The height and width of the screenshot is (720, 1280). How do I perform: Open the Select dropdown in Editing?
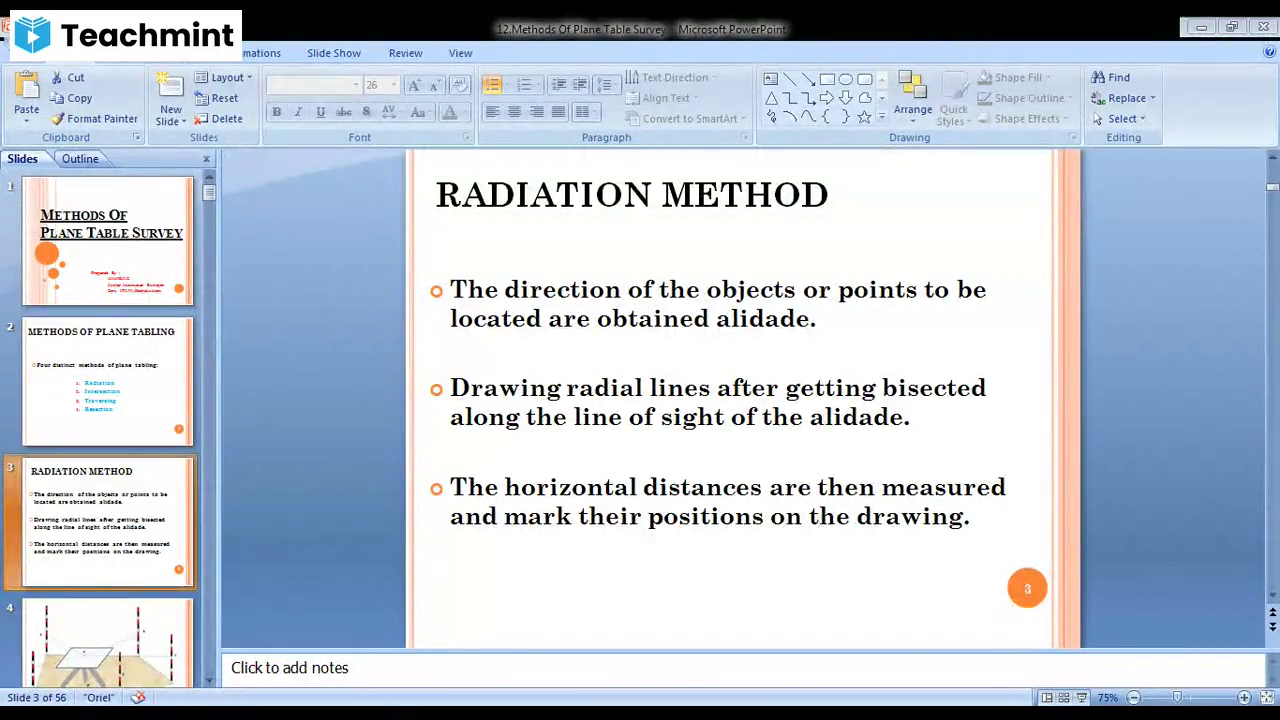[x=1119, y=118]
